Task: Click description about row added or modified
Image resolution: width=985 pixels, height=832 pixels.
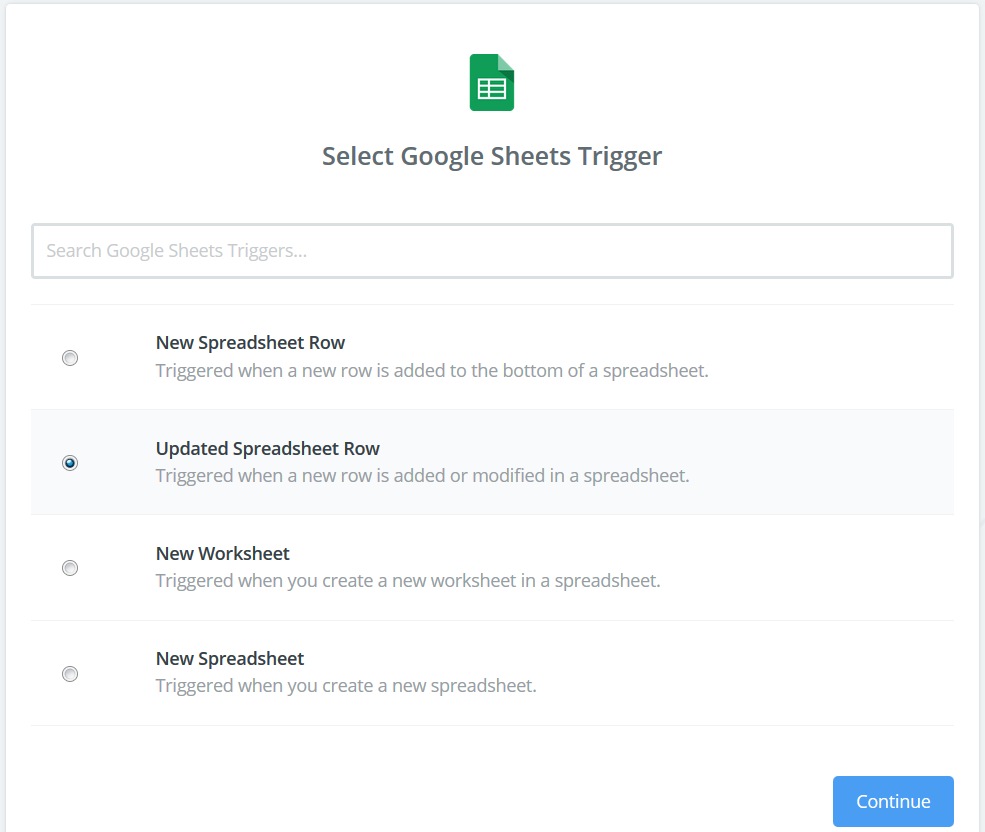Action: pyautogui.click(x=422, y=476)
